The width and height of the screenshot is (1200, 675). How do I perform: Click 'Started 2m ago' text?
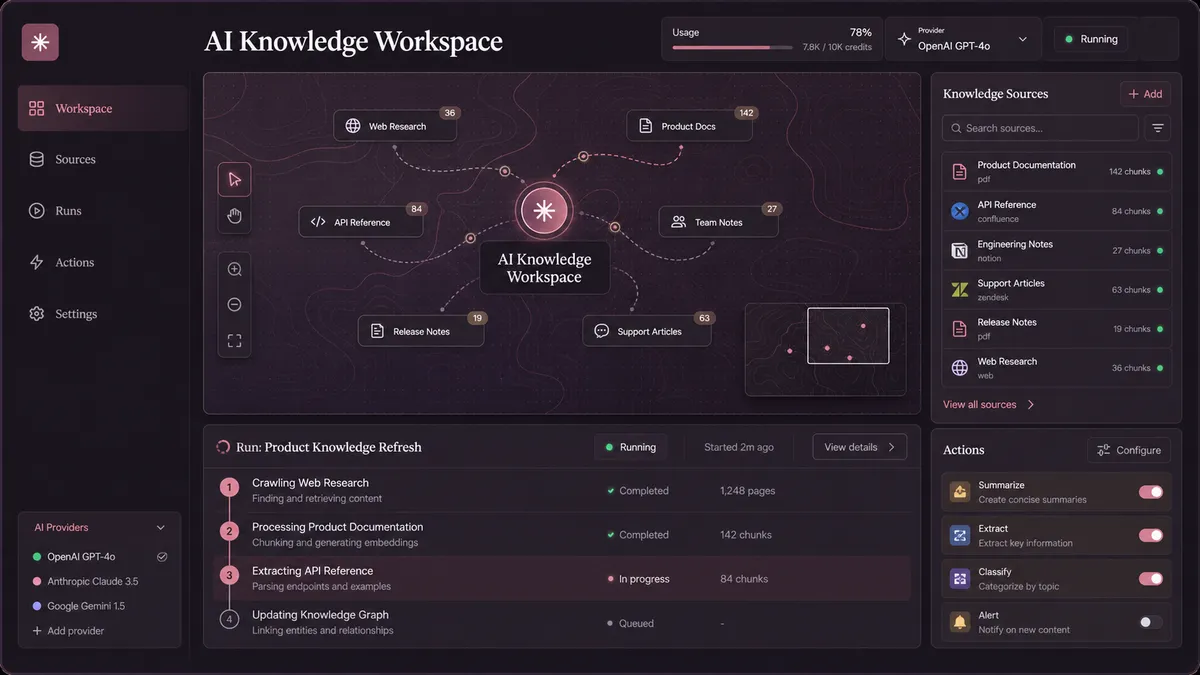pos(739,447)
